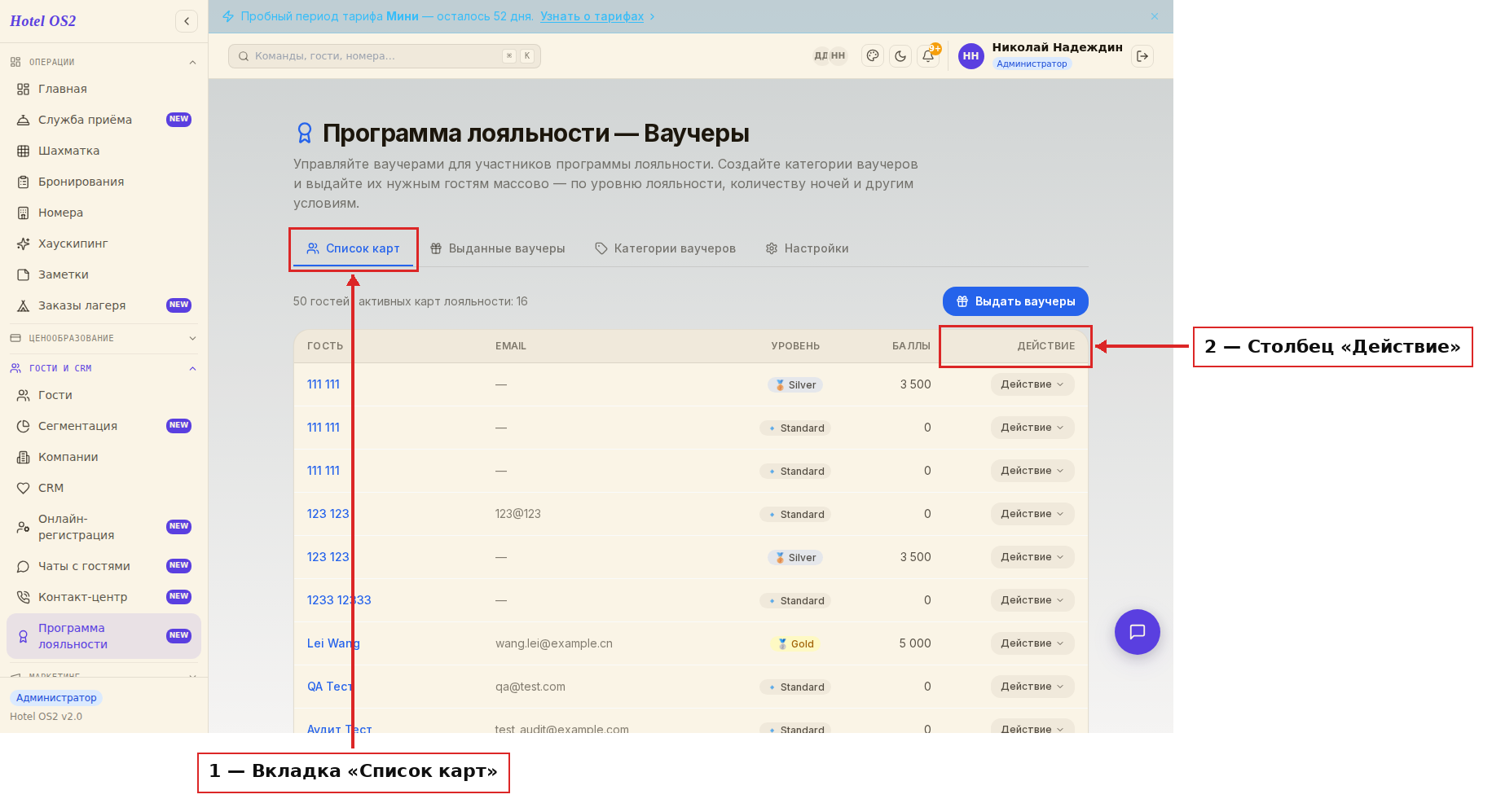Open Контакт-центр in sidebar
Screen dimensions: 1492x812
103,597
